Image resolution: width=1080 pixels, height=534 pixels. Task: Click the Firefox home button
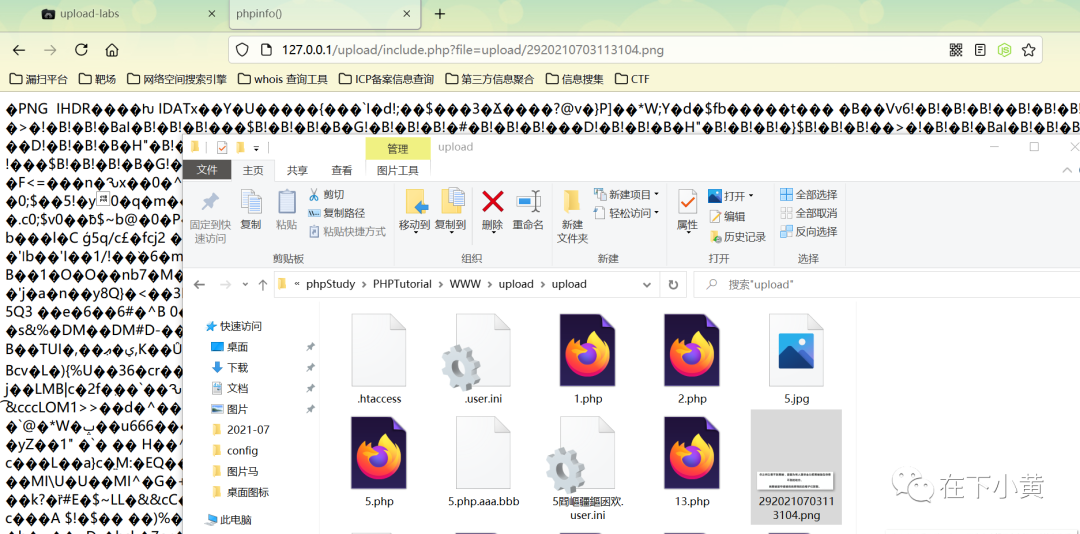coord(112,50)
